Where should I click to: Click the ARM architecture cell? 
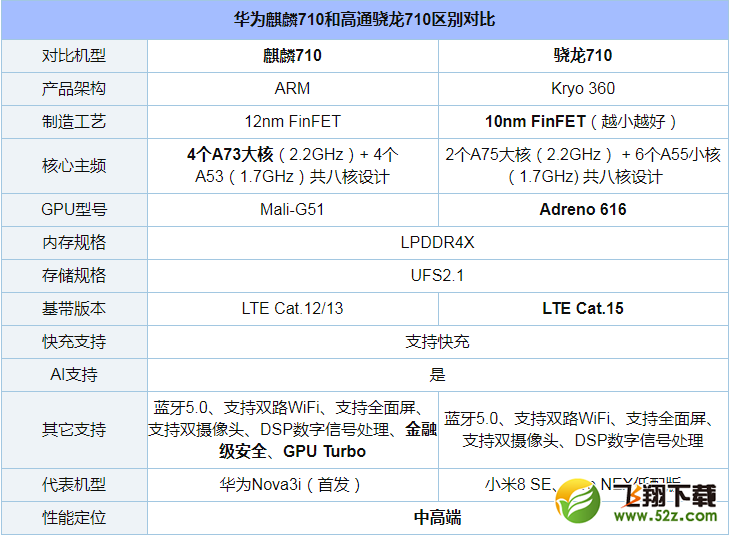(x=292, y=89)
